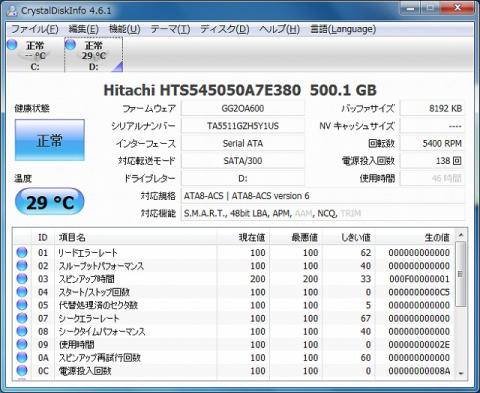Click raw value 000F00000001
Image resolution: width=480 pixels, height=393 pixels.
[x=419, y=279]
